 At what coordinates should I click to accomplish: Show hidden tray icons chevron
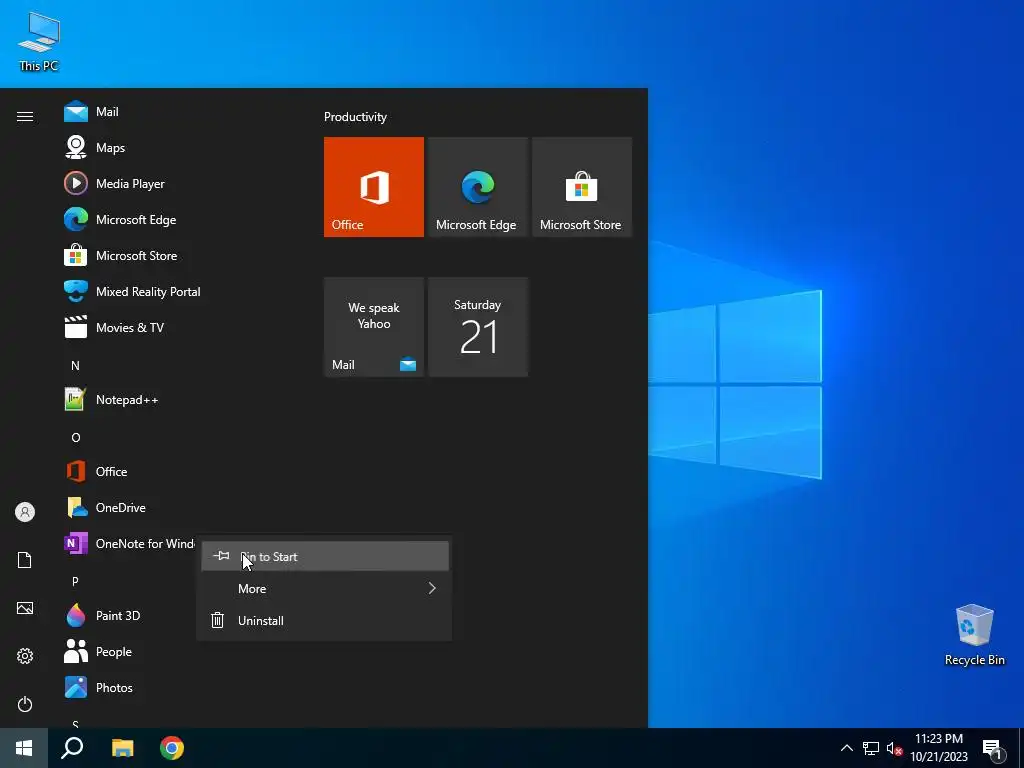pos(846,748)
